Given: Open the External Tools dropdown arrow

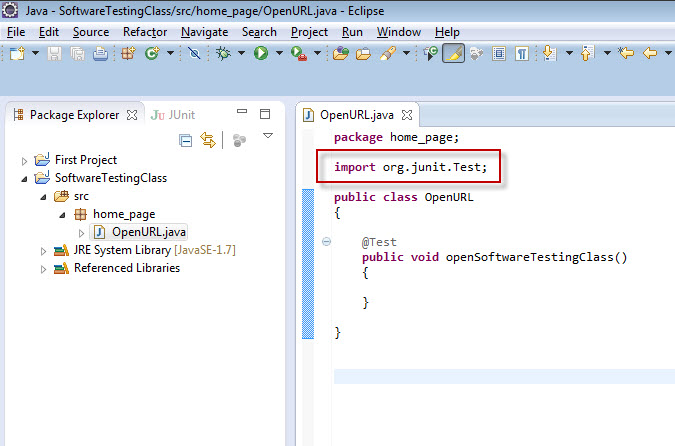Looking at the screenshot, I should (317, 53).
